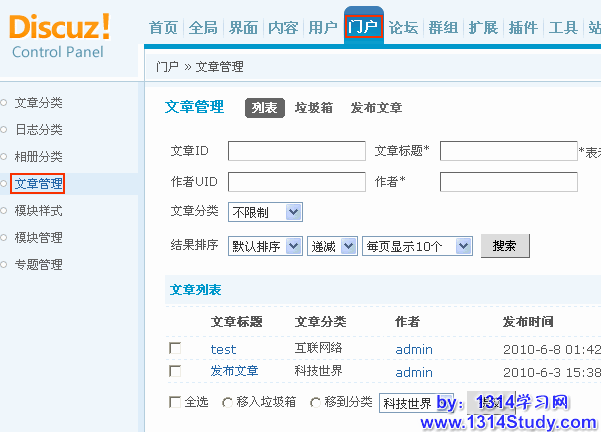Expand the 文章分类 不限制 dropdown
The image size is (601, 432).
(x=265, y=212)
